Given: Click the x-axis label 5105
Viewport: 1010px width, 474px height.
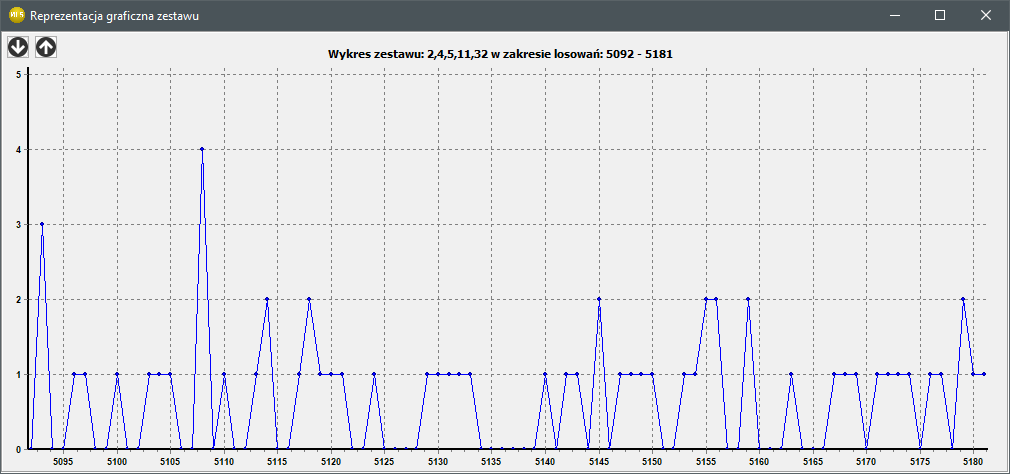Looking at the screenshot, I should [x=170, y=462].
